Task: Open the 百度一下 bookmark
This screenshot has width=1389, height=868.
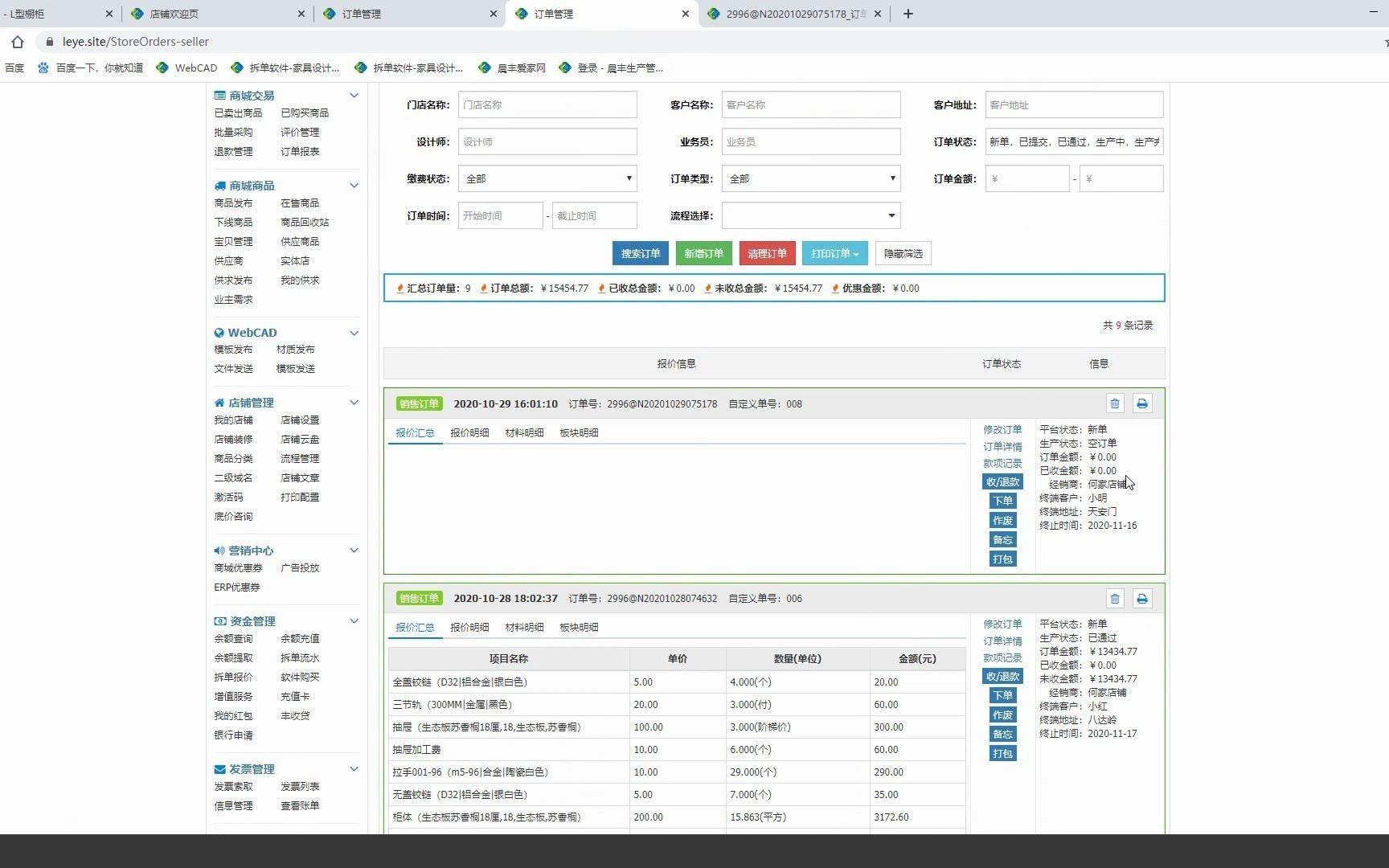Action: coord(90,68)
